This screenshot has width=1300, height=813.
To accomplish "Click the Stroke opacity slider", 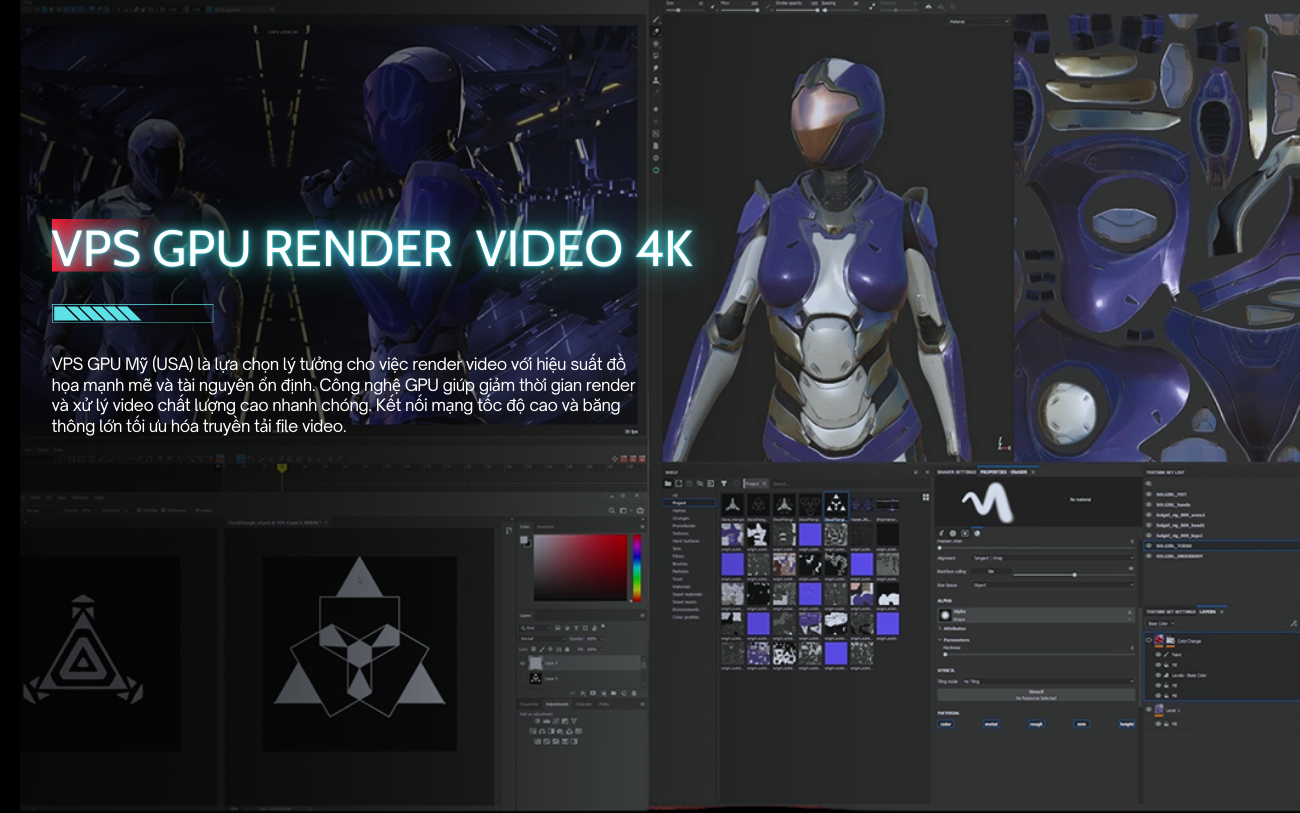I will click(797, 10).
